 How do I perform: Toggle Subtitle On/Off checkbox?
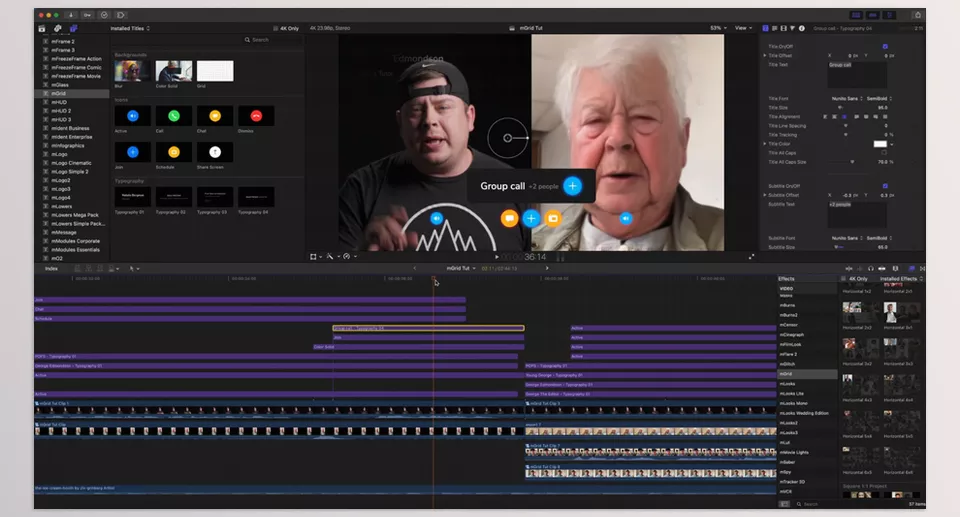coord(885,186)
